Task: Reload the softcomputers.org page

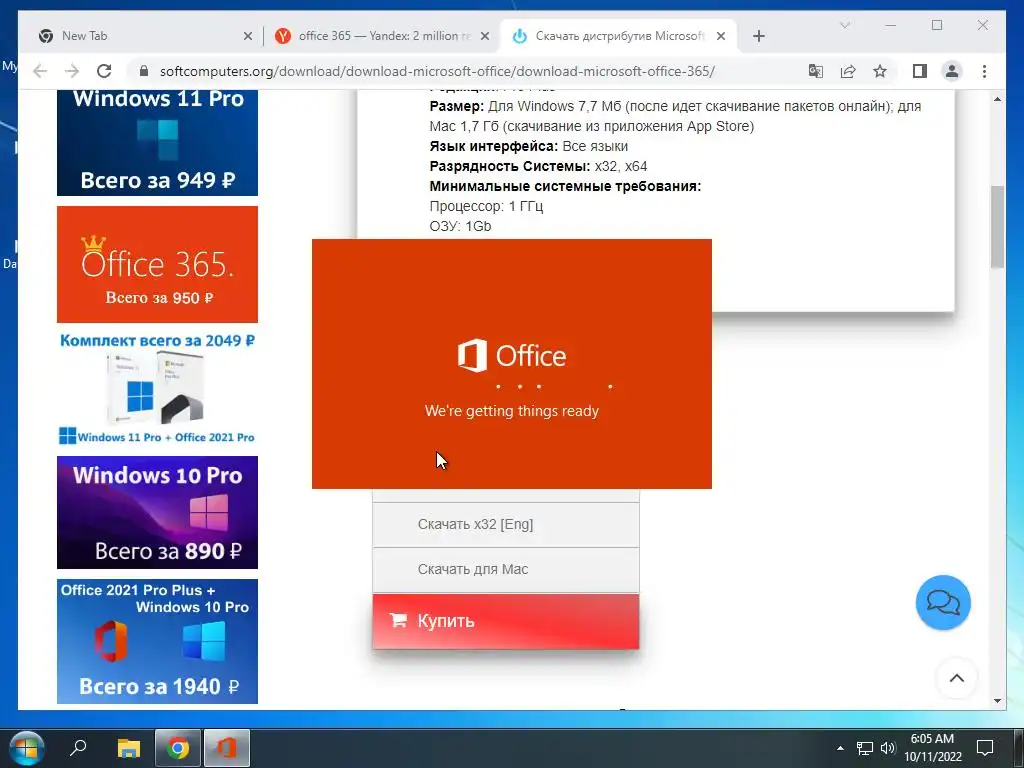Action: 104,71
